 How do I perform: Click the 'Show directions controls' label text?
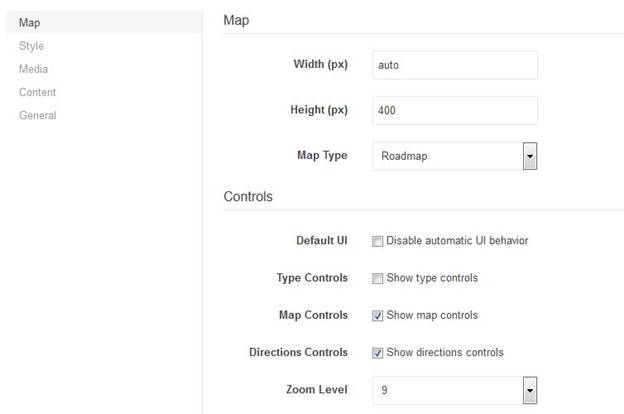coord(445,352)
